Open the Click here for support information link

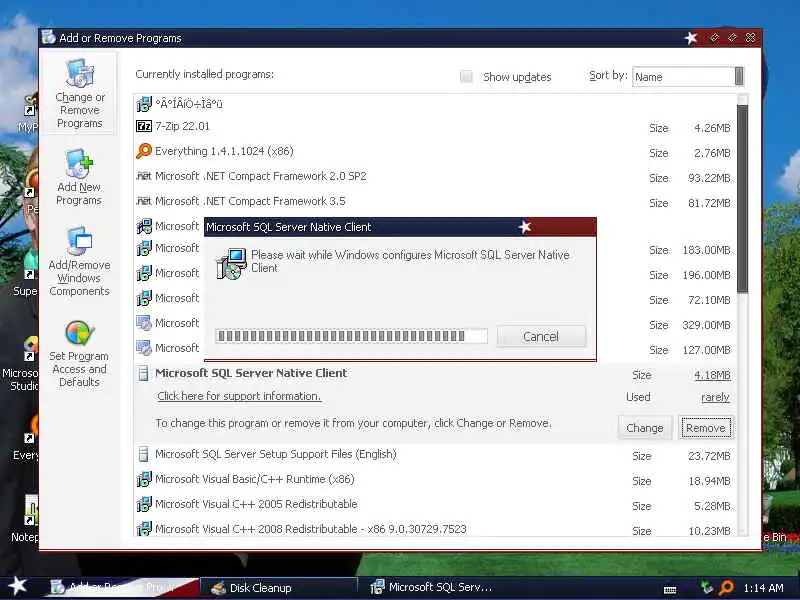(239, 396)
